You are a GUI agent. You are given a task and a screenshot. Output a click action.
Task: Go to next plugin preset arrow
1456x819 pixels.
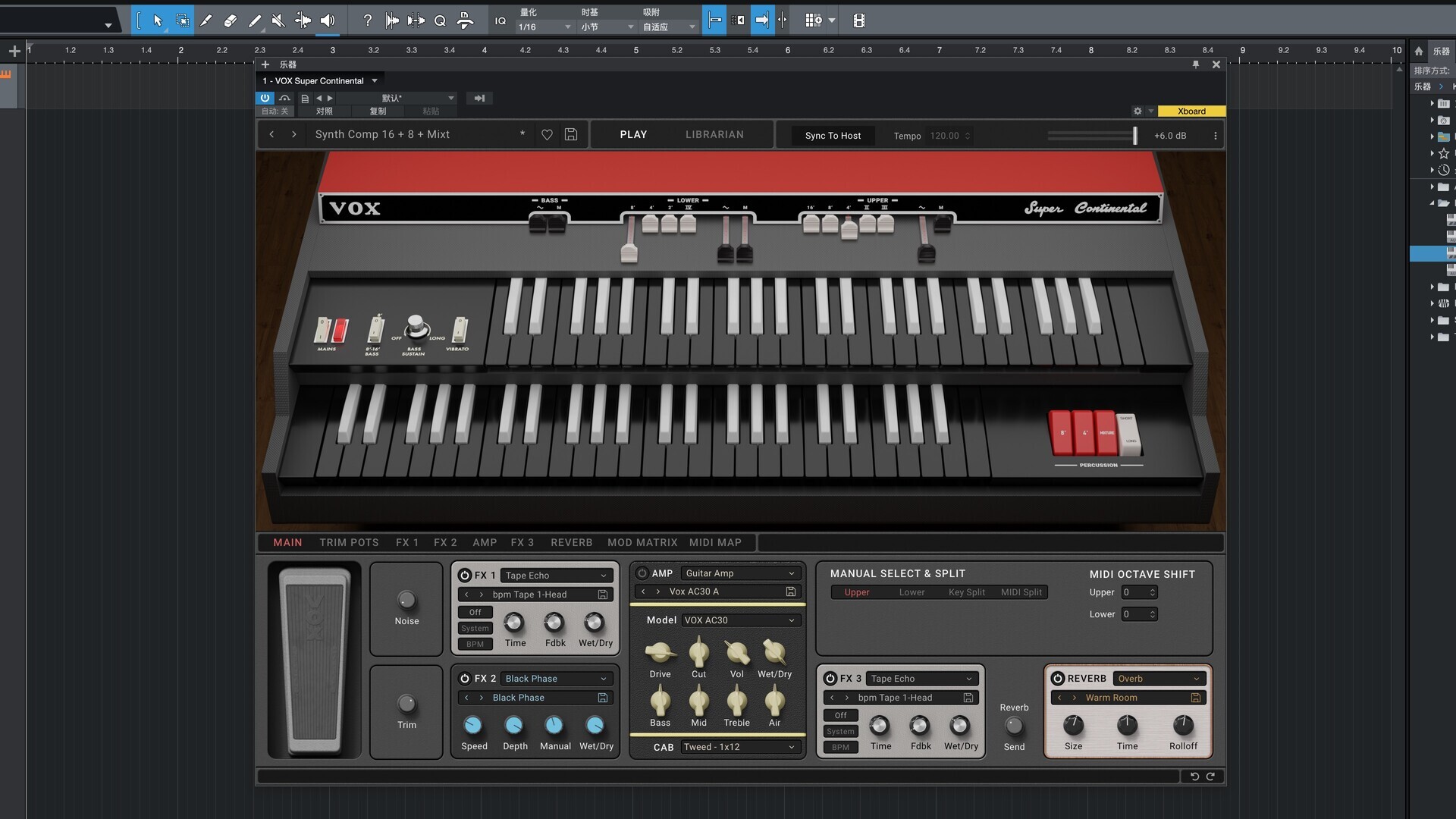click(293, 134)
